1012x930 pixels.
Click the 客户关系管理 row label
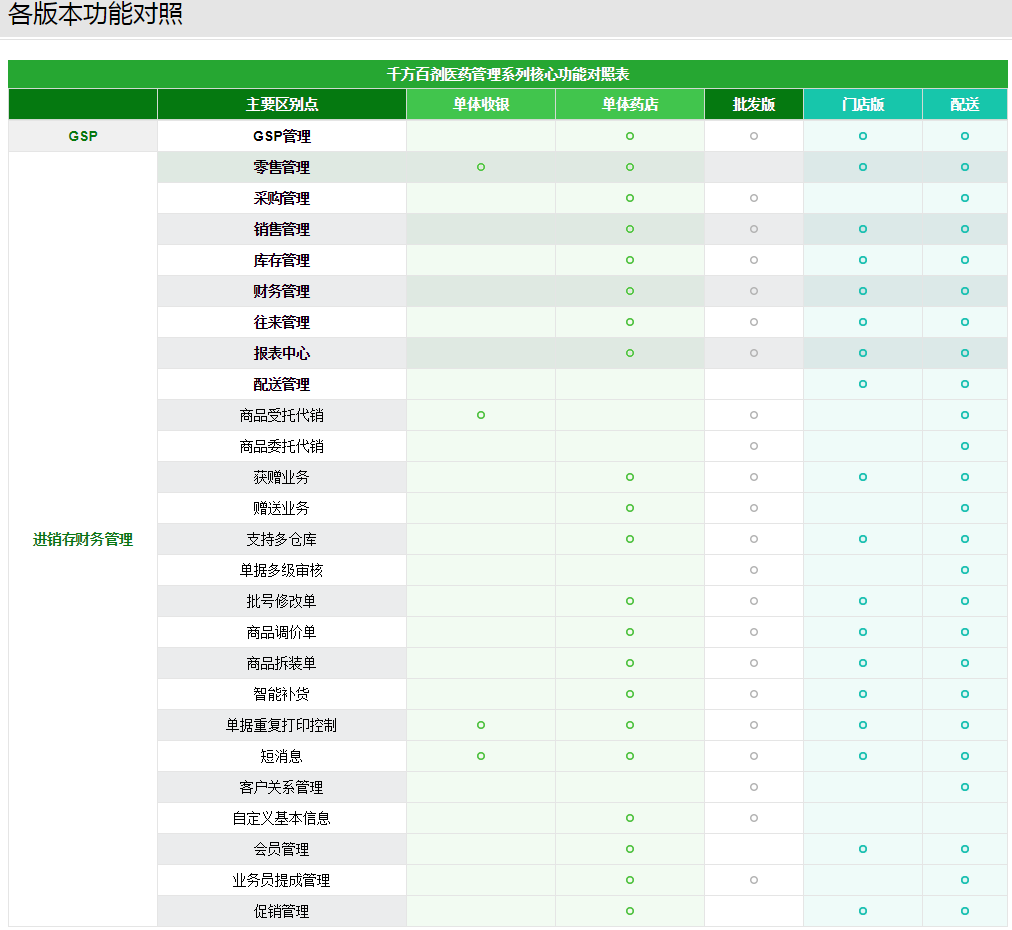click(x=281, y=787)
